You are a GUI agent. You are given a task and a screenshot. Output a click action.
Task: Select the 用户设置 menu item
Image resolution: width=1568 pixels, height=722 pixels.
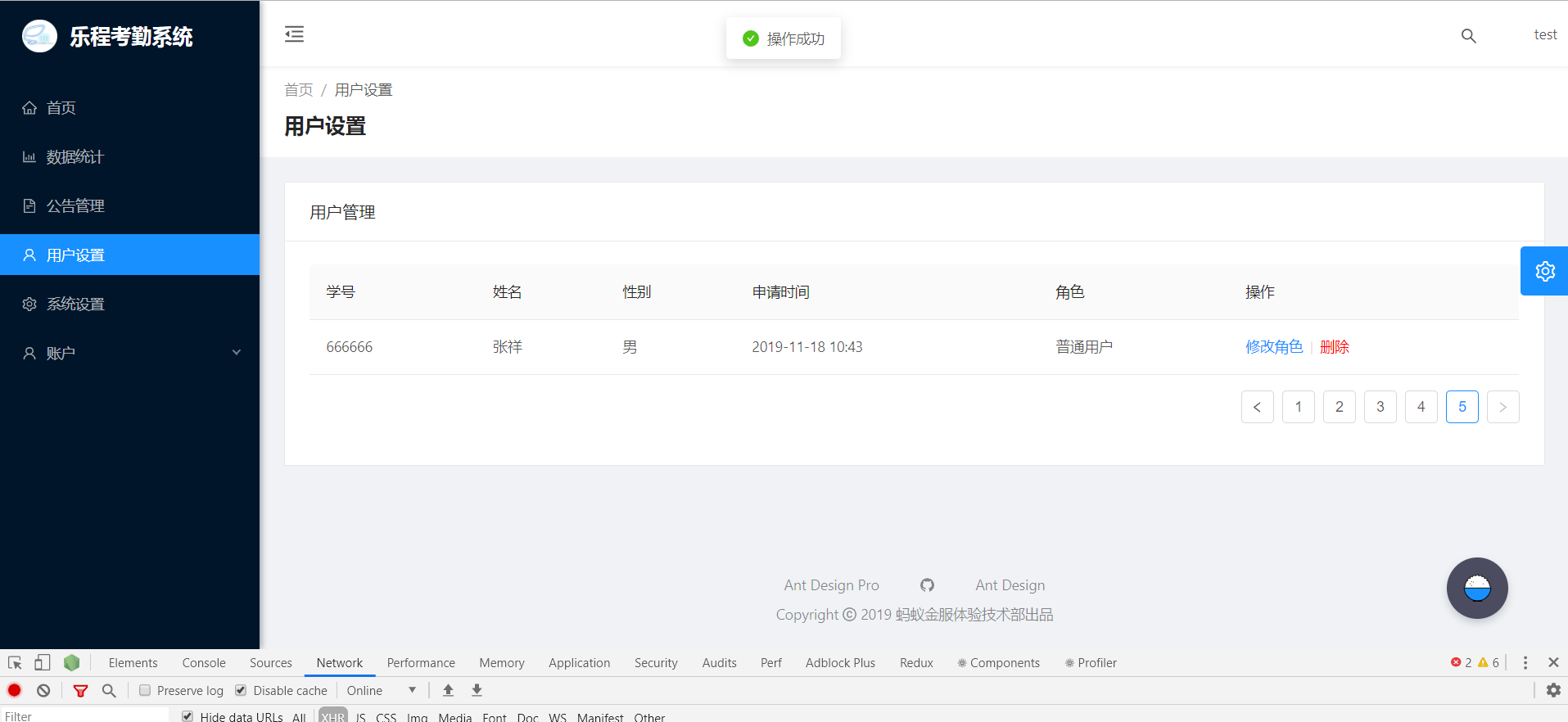[x=129, y=255]
